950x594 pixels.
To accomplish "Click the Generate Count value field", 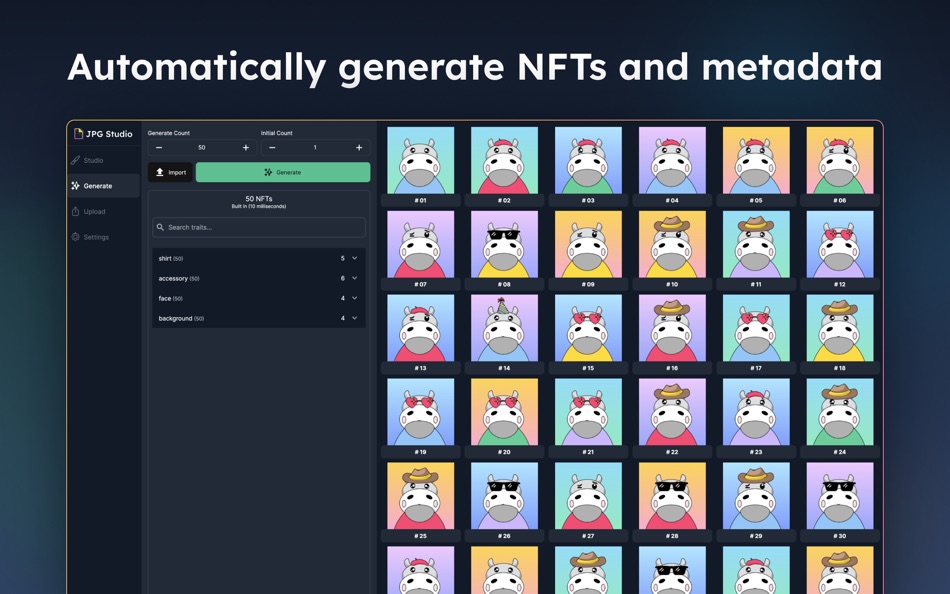I will pos(202,147).
